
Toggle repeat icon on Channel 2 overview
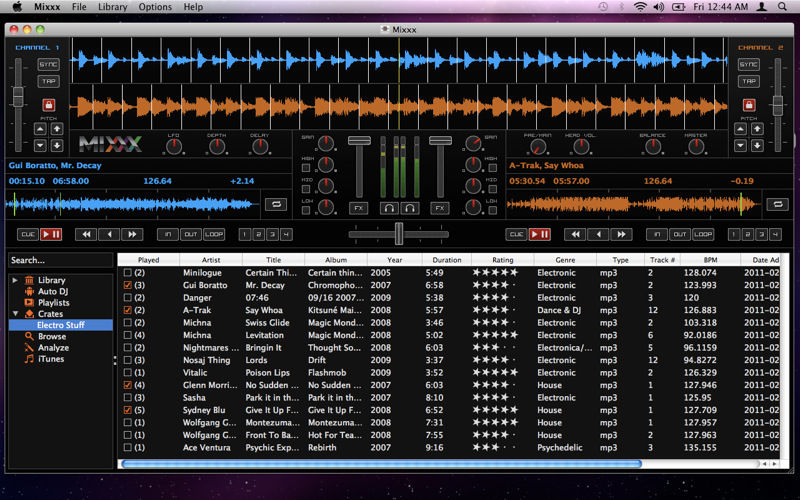pos(777,204)
